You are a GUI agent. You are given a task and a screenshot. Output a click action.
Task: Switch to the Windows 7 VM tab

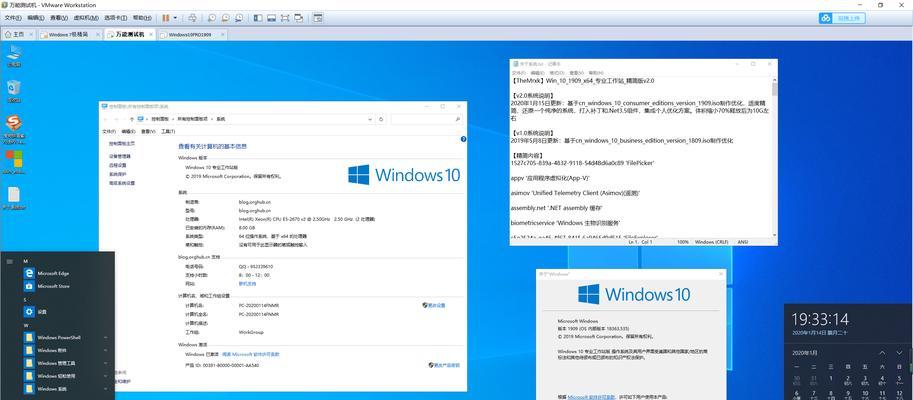point(69,34)
